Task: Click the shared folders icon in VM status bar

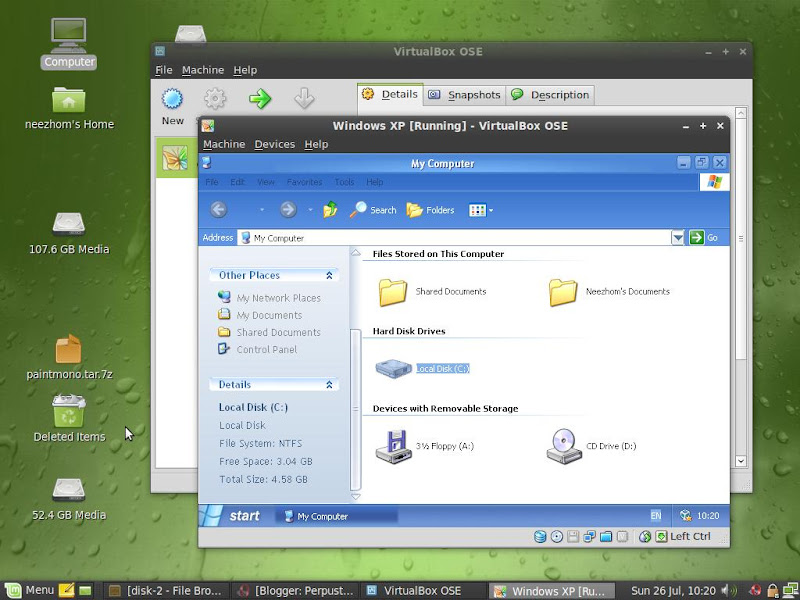Action: (x=606, y=536)
